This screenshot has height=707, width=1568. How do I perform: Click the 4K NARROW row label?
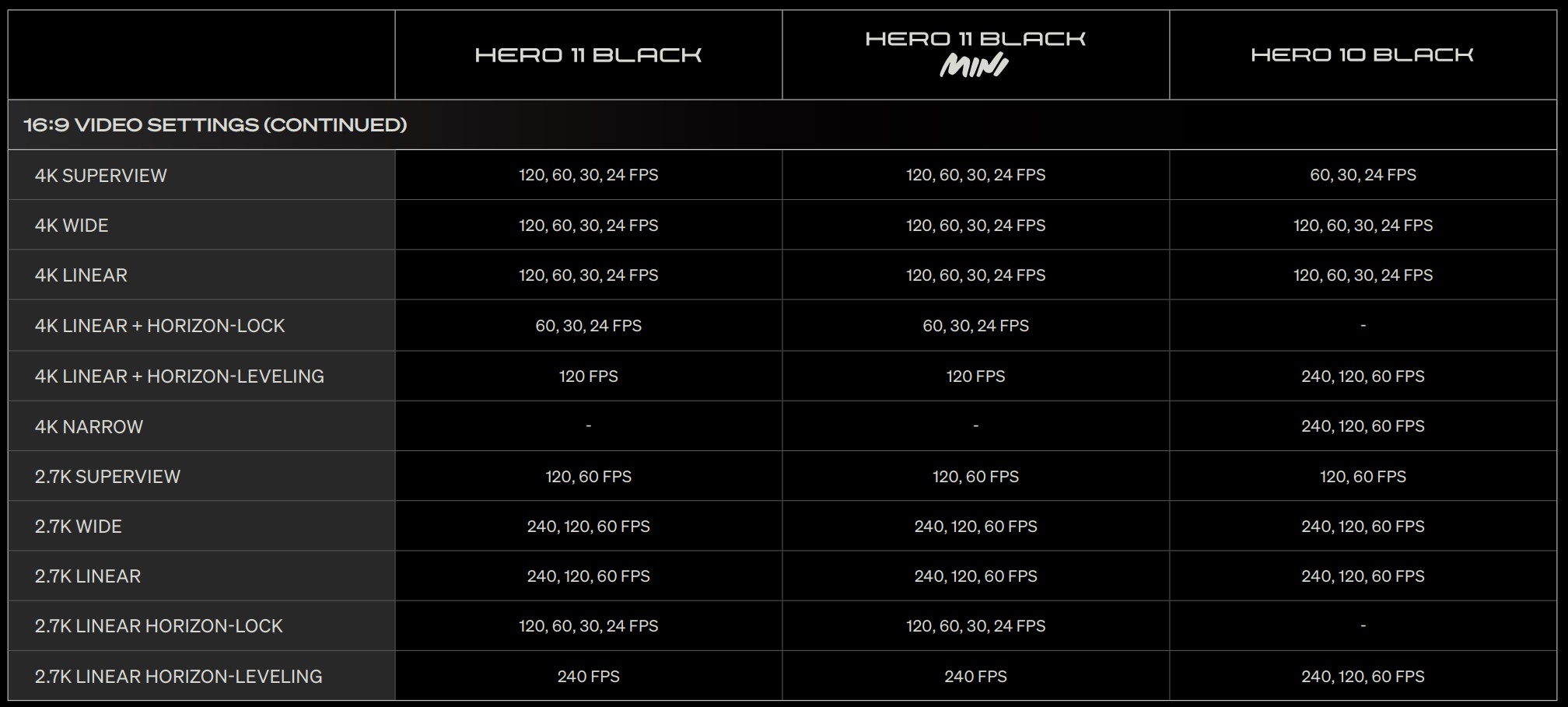89,427
